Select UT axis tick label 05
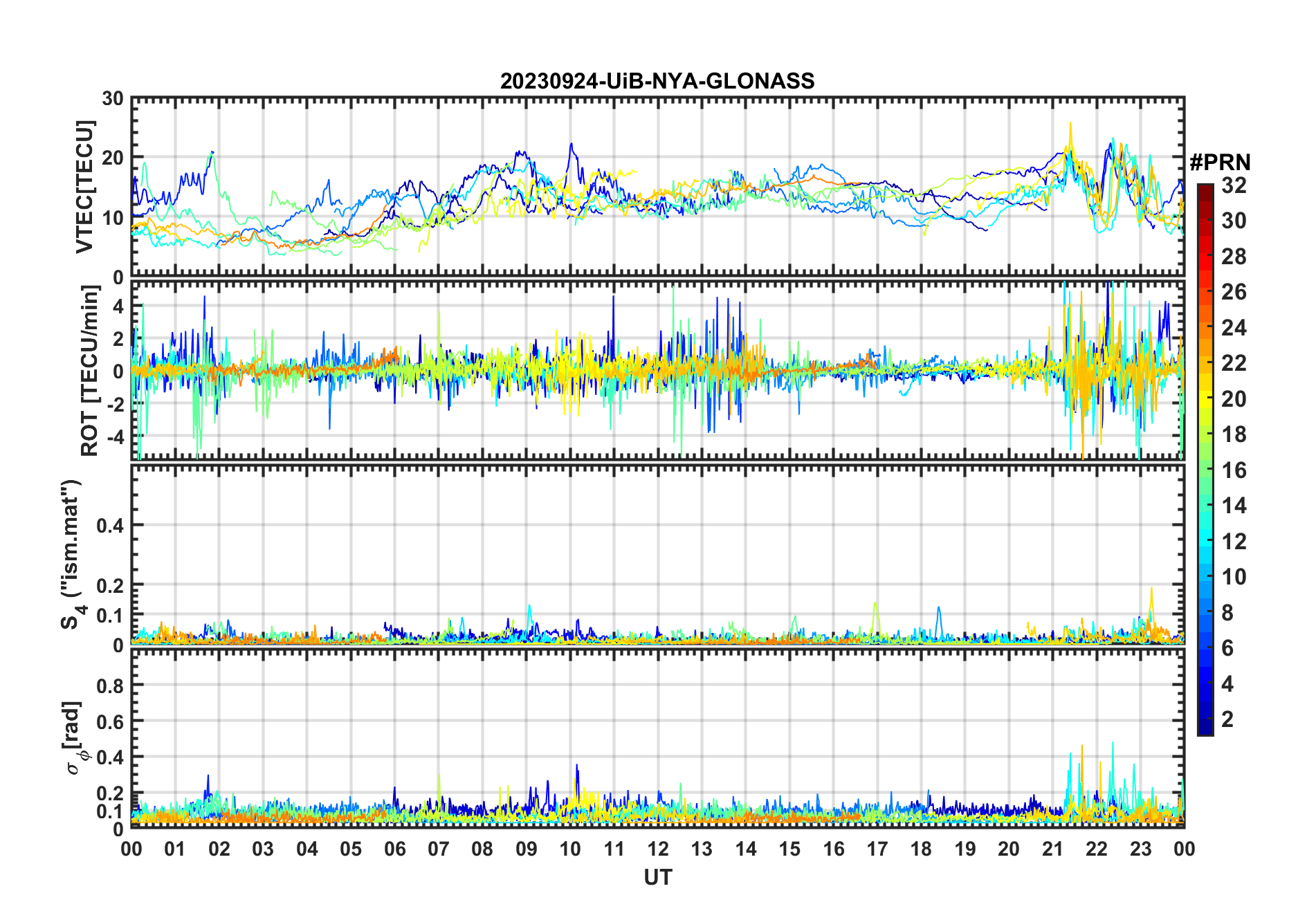The image size is (1316, 920). [351, 849]
